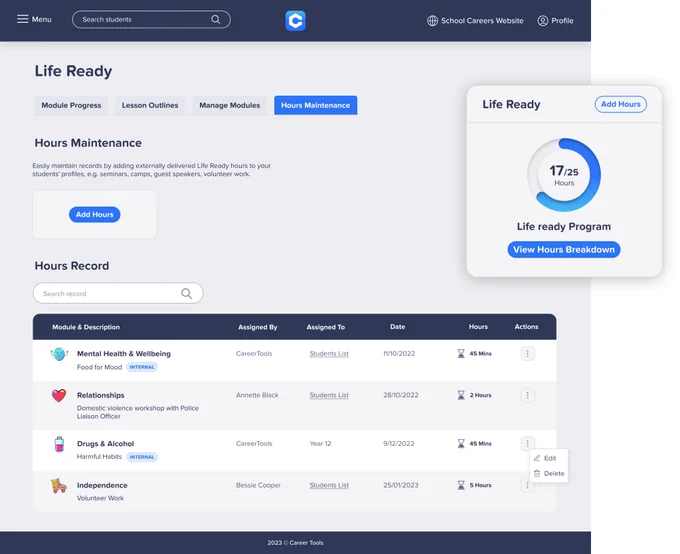Viewport: 680px width, 554px height.
Task: Click the Drugs & Alcohol module title
Action: 105,444
